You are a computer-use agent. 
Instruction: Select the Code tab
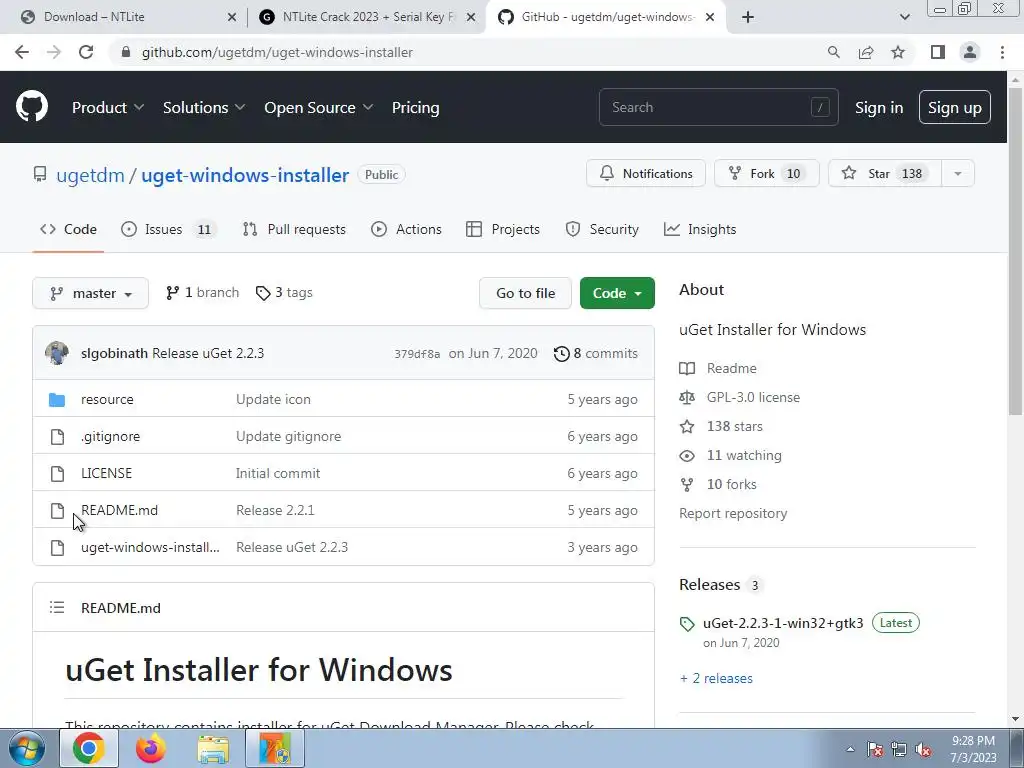click(68, 229)
